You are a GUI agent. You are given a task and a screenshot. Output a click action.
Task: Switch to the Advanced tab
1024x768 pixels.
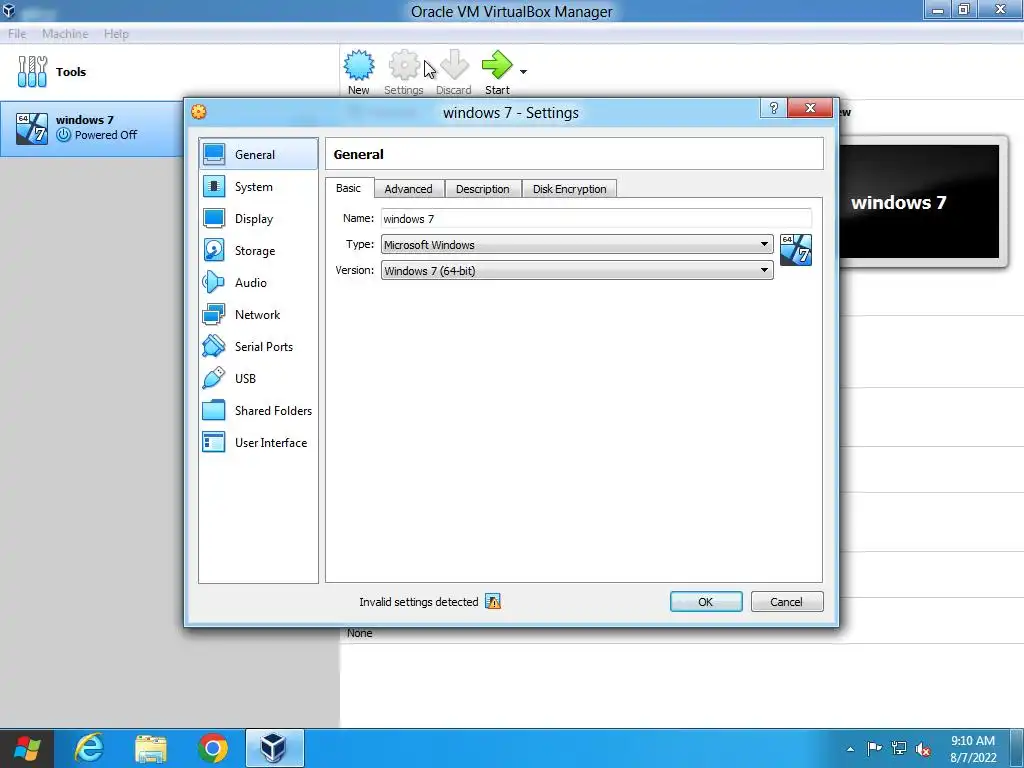409,189
